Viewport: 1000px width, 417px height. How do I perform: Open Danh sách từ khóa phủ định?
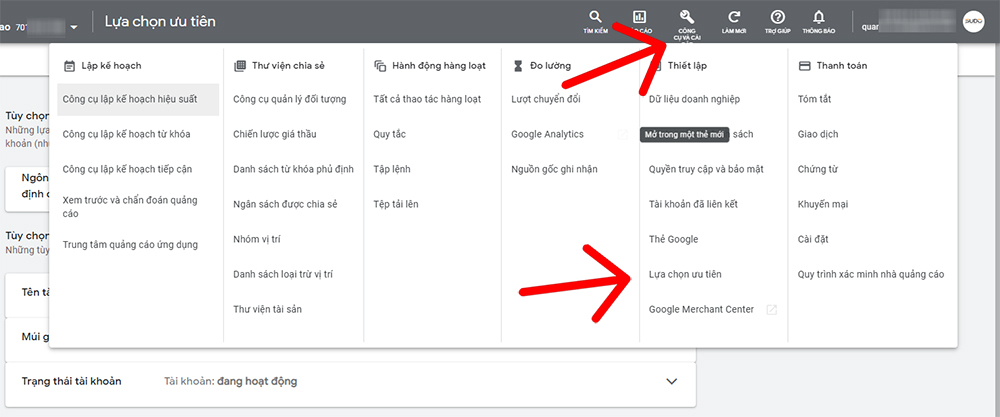pos(293,169)
